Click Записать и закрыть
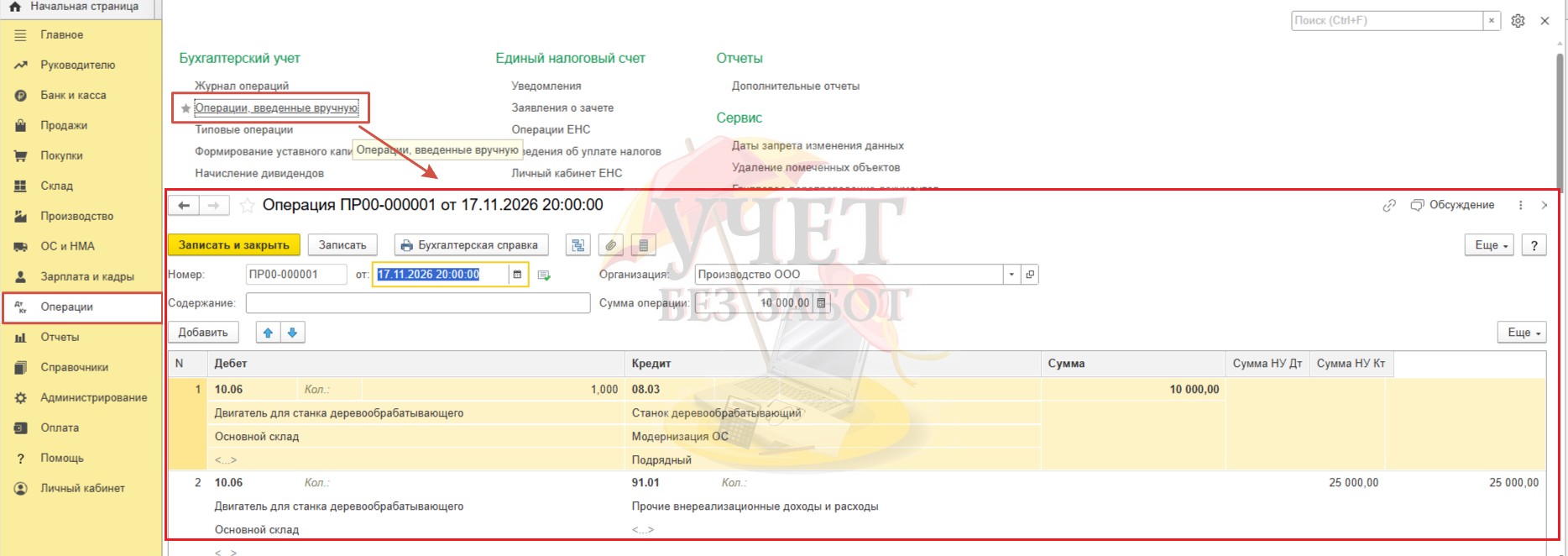Screen dimensions: 1568x556 click(x=234, y=245)
